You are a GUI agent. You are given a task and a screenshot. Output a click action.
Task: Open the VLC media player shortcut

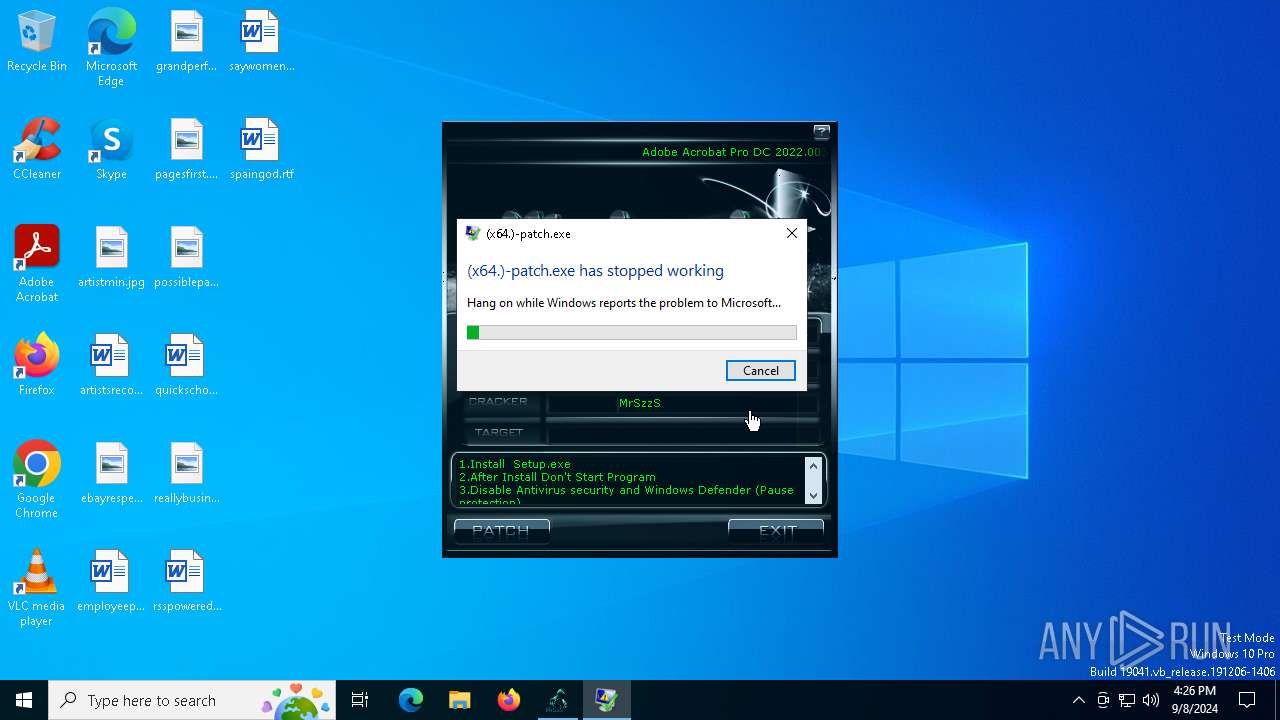pos(37,588)
